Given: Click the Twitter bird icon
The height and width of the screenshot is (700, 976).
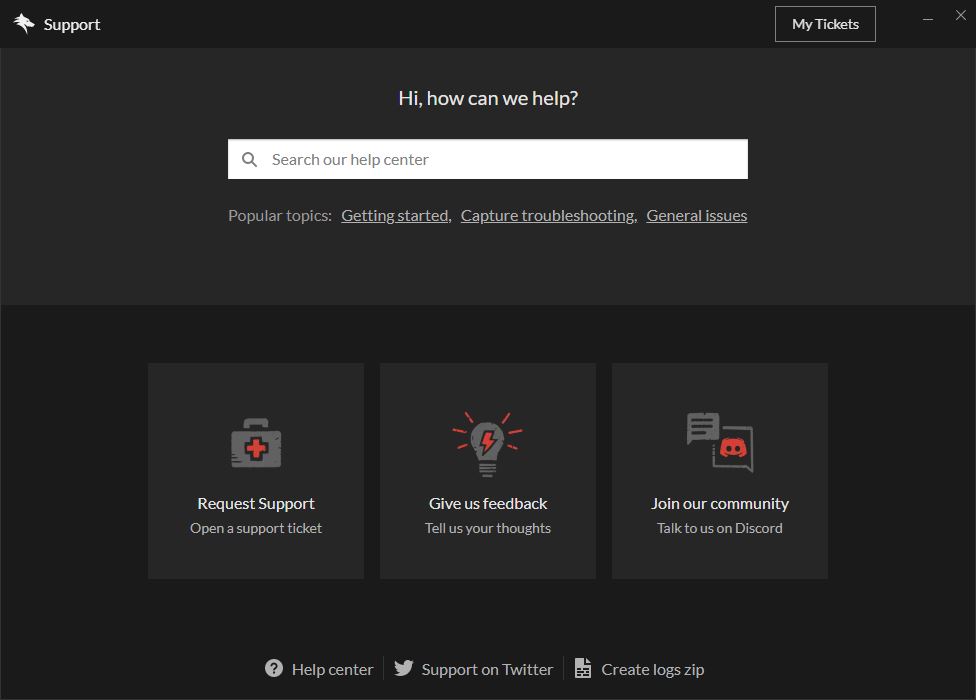Looking at the screenshot, I should [403, 668].
